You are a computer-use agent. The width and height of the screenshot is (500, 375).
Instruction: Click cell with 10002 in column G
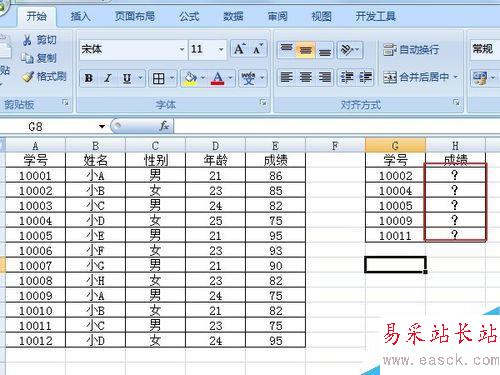pos(395,175)
